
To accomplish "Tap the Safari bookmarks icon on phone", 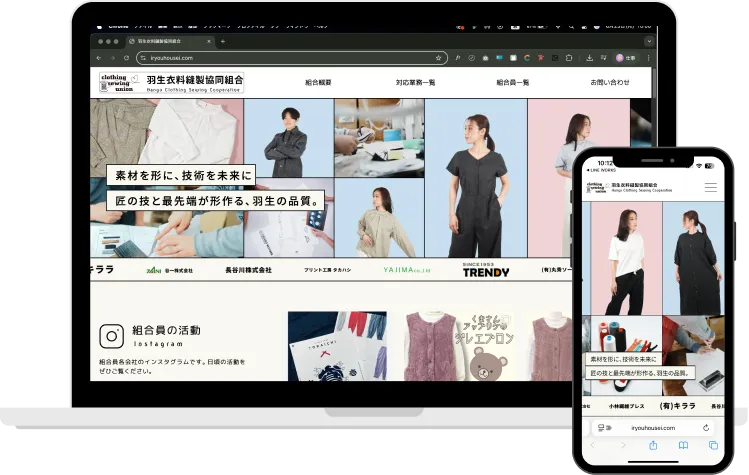I will point(683,445).
